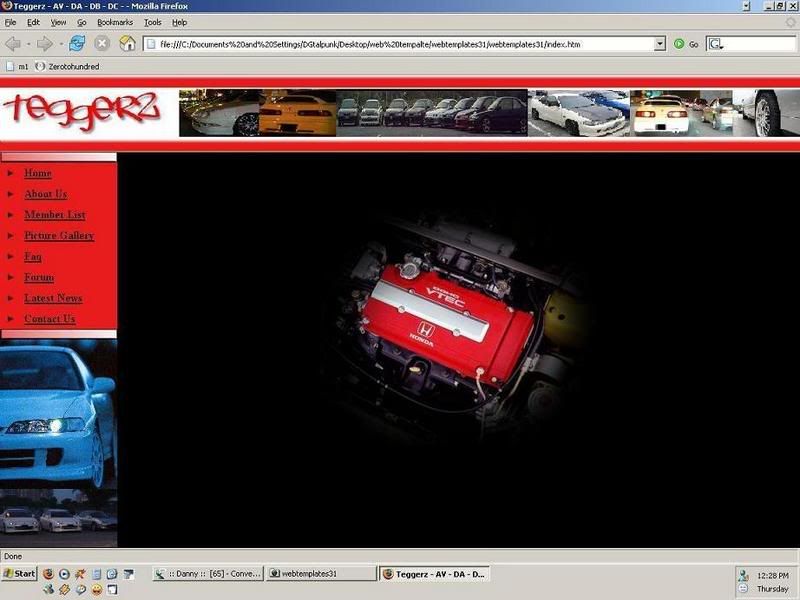800x600 pixels.
Task: Click the page icon in the address bar
Action: [x=151, y=44]
